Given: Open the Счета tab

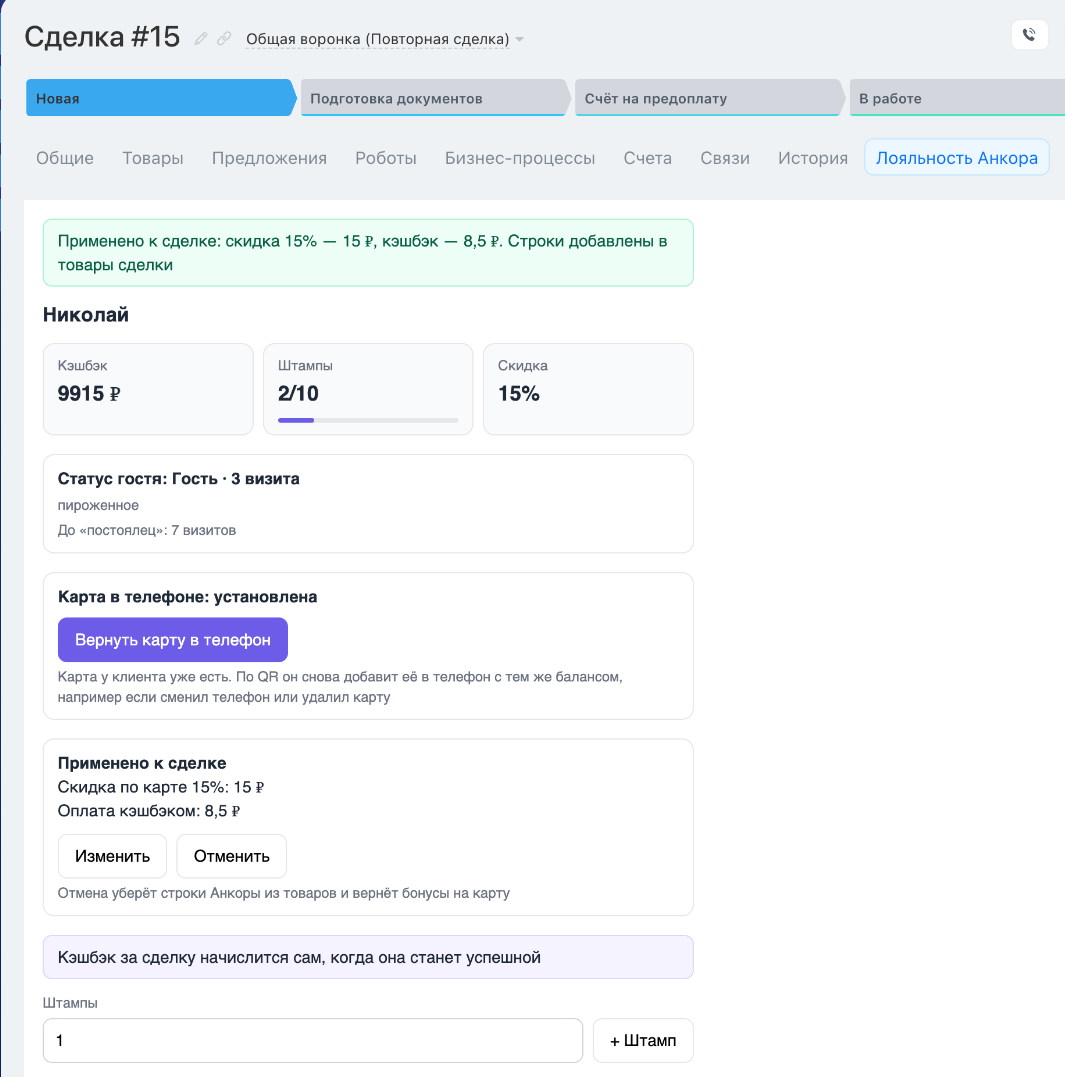Looking at the screenshot, I should 648,158.
